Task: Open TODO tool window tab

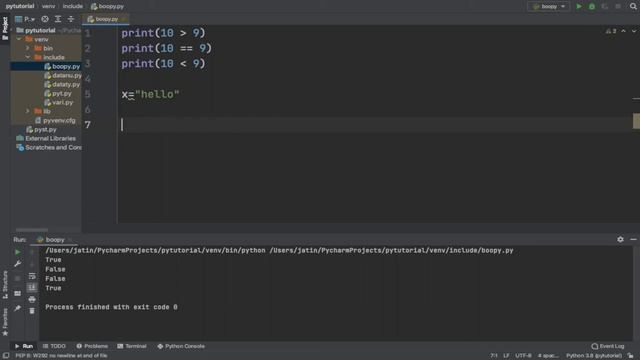Action: 54,346
